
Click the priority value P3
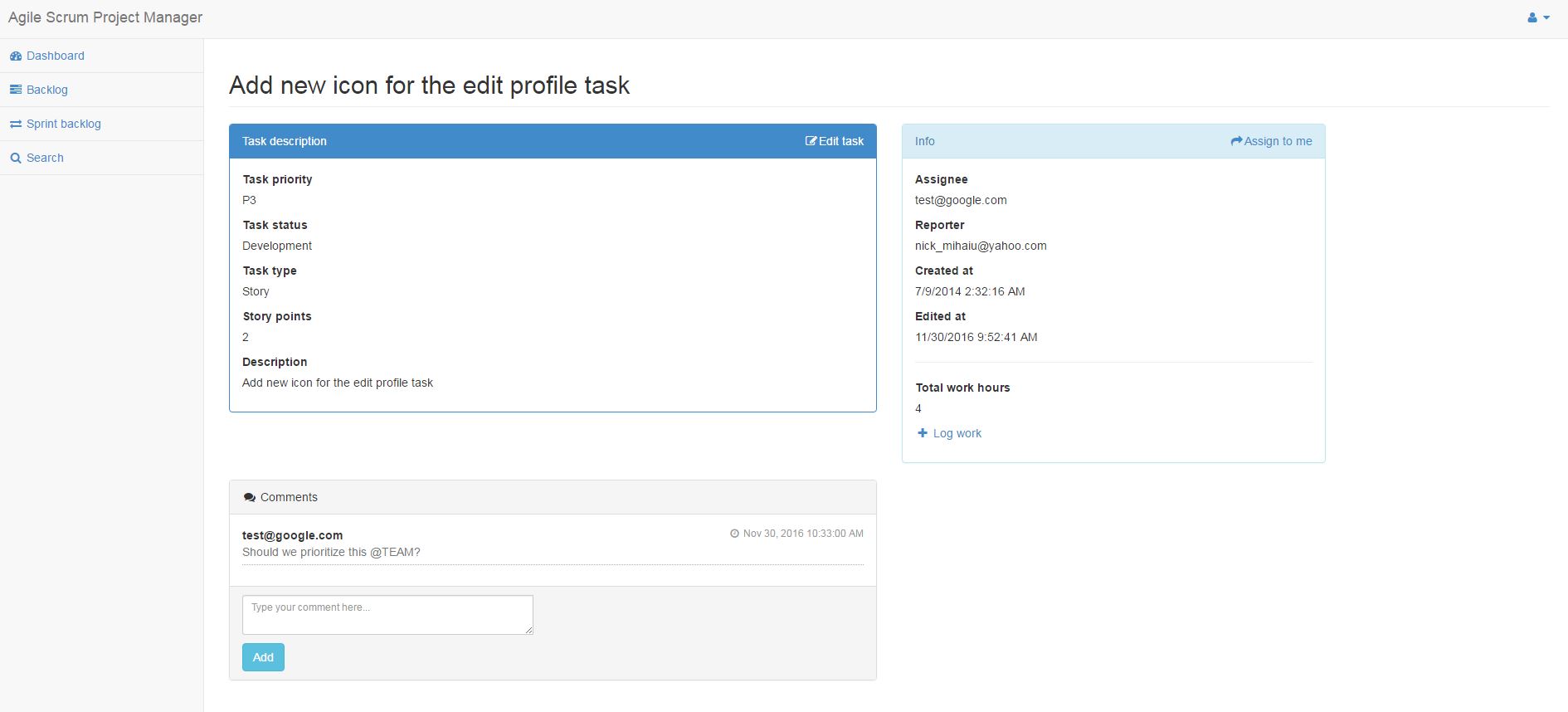(x=249, y=200)
